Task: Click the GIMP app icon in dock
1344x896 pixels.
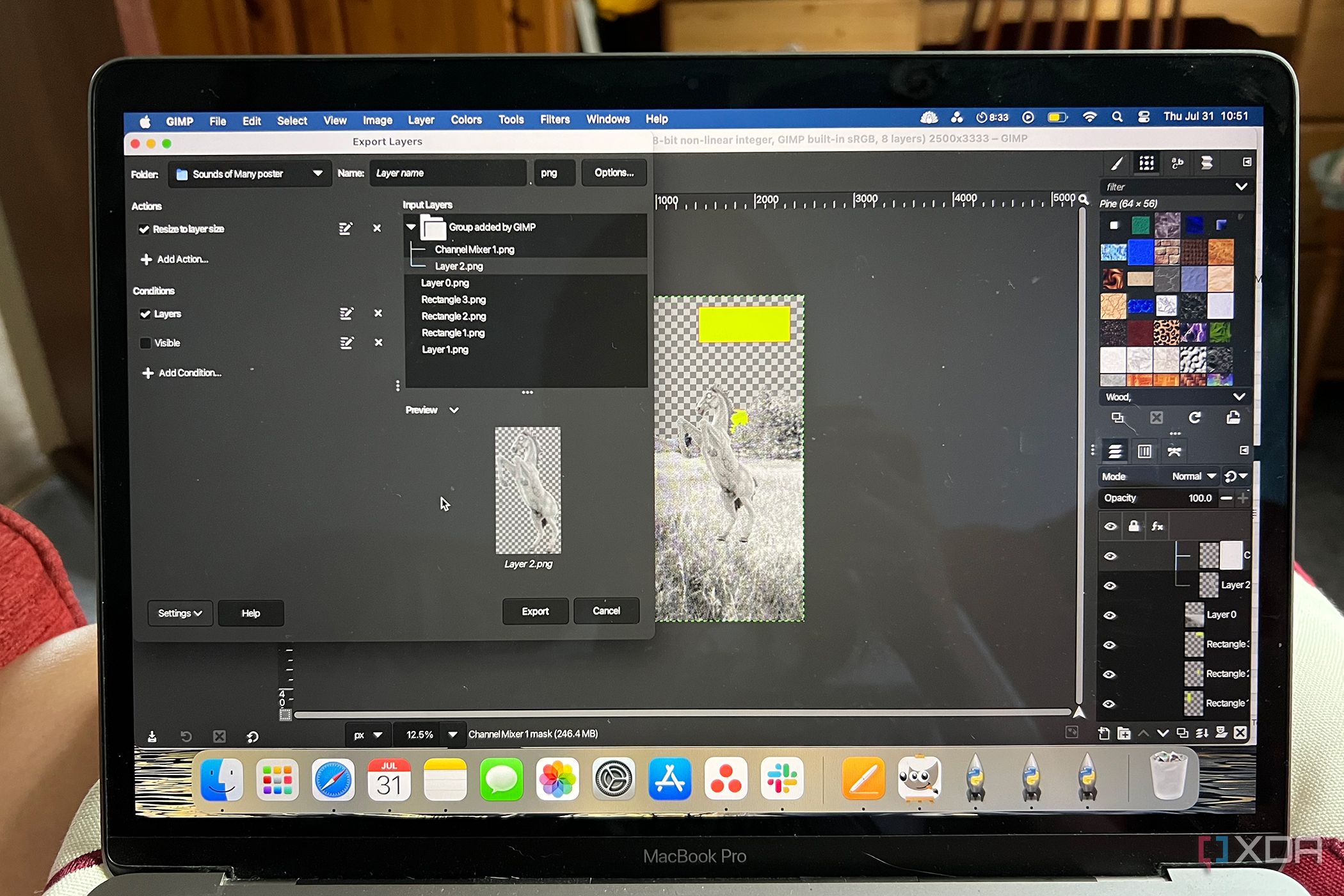Action: coord(919,779)
